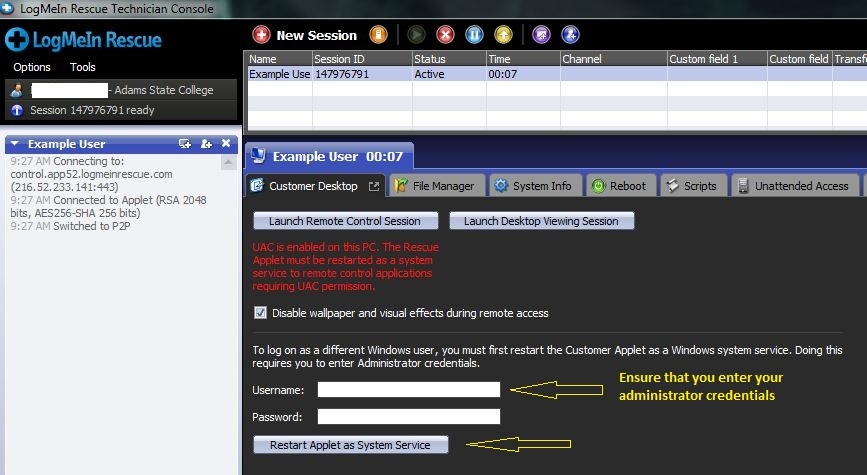Click the yellow up-arrow transfer session icon

[503, 35]
